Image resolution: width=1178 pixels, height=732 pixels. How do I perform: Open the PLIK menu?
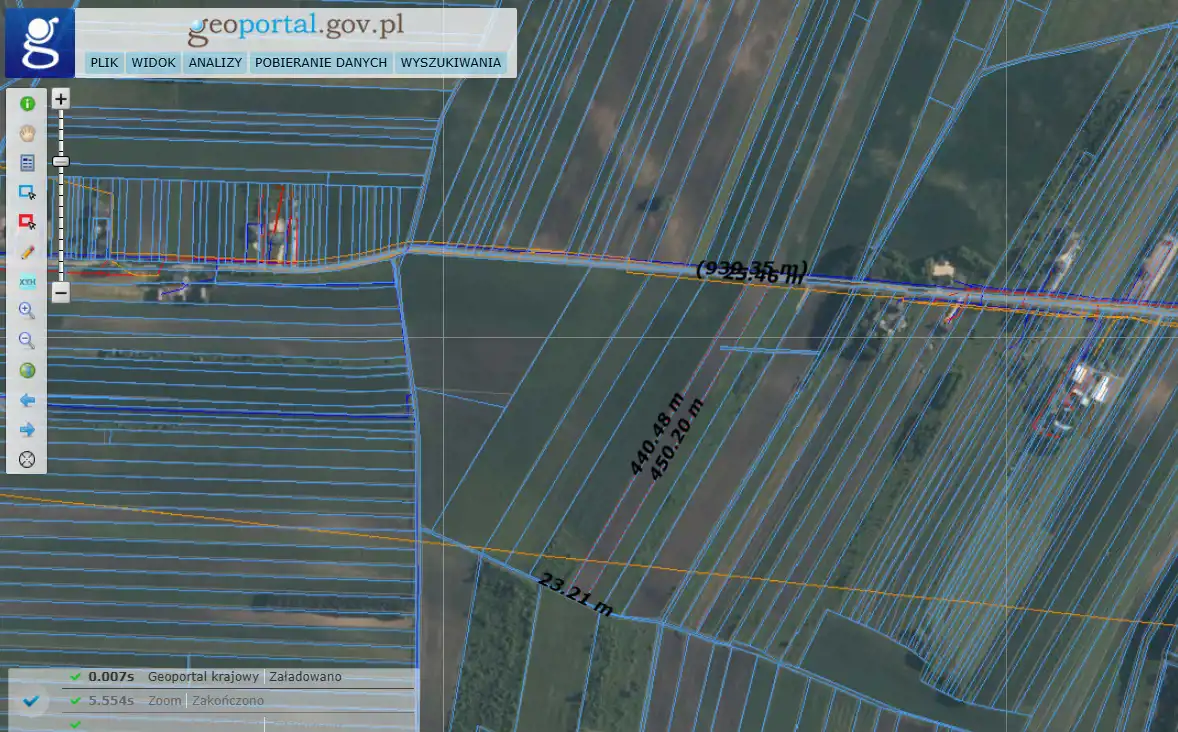pyautogui.click(x=104, y=63)
